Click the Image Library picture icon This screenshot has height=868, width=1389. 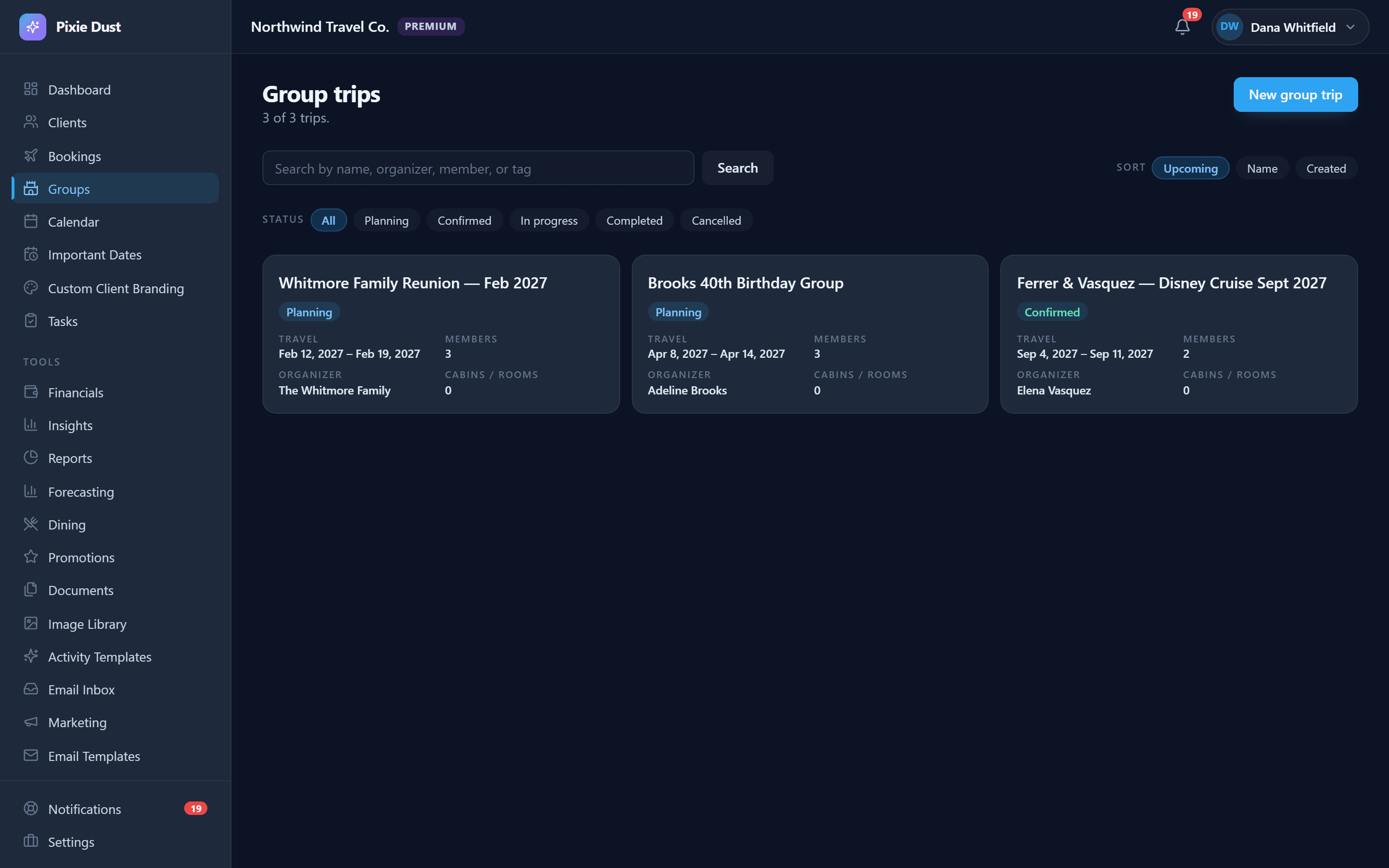click(x=31, y=624)
